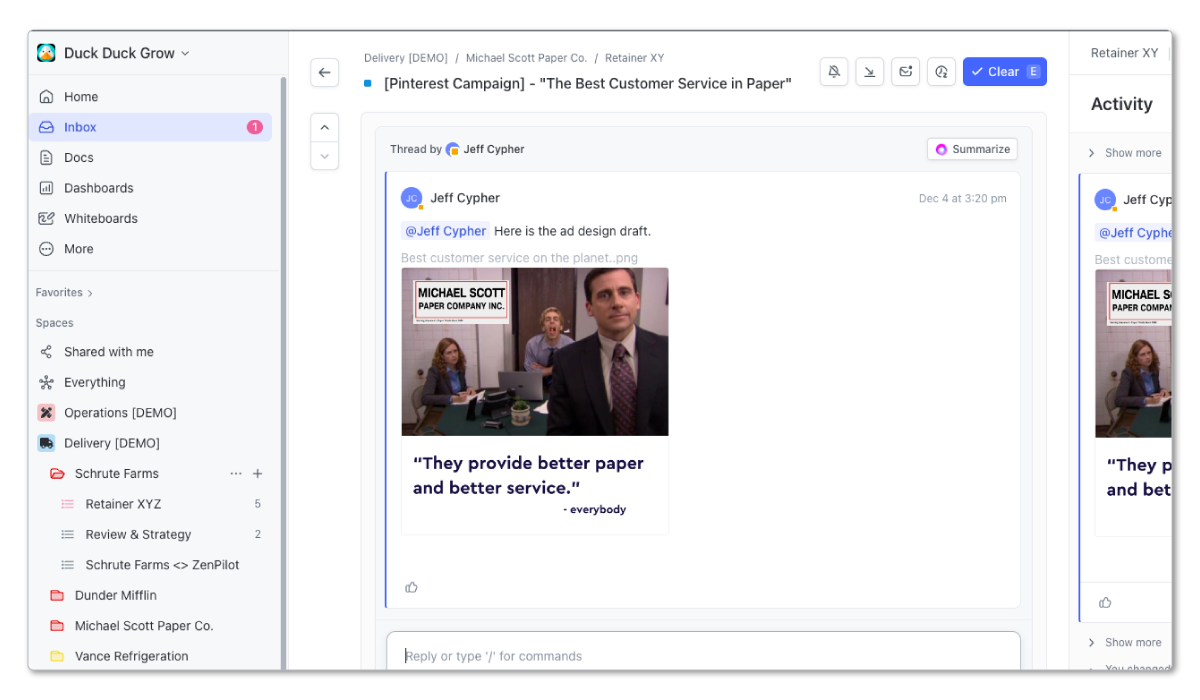
Task: Like the comment in the main thread
Action: coord(411,587)
